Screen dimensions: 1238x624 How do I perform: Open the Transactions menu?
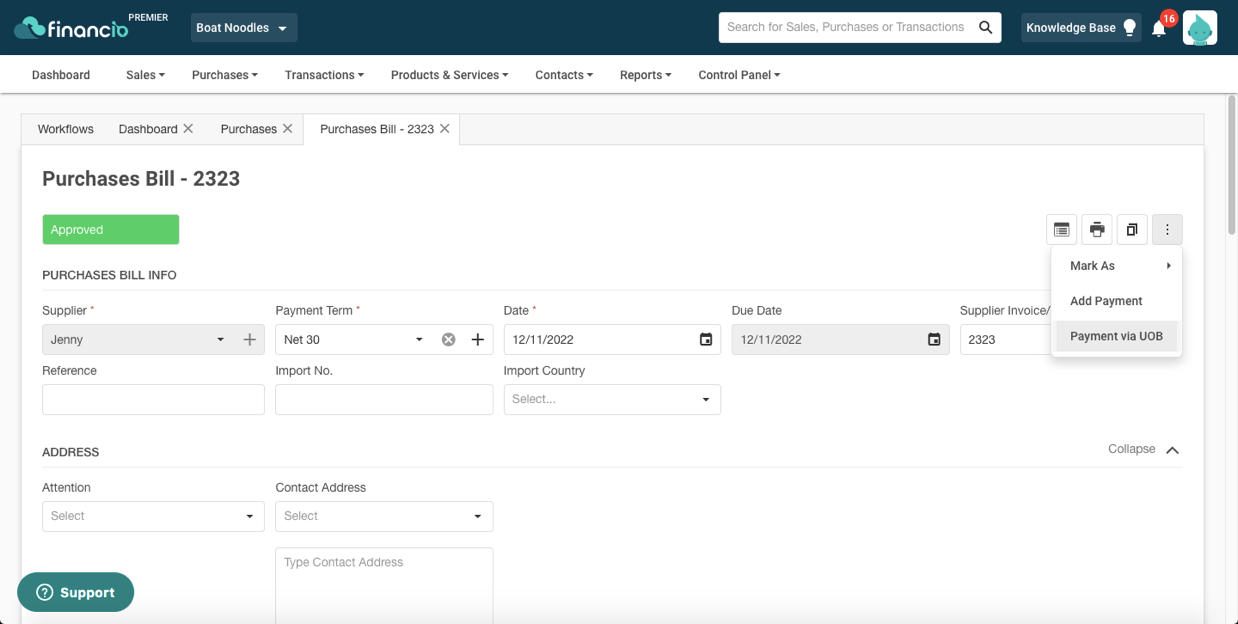click(324, 75)
